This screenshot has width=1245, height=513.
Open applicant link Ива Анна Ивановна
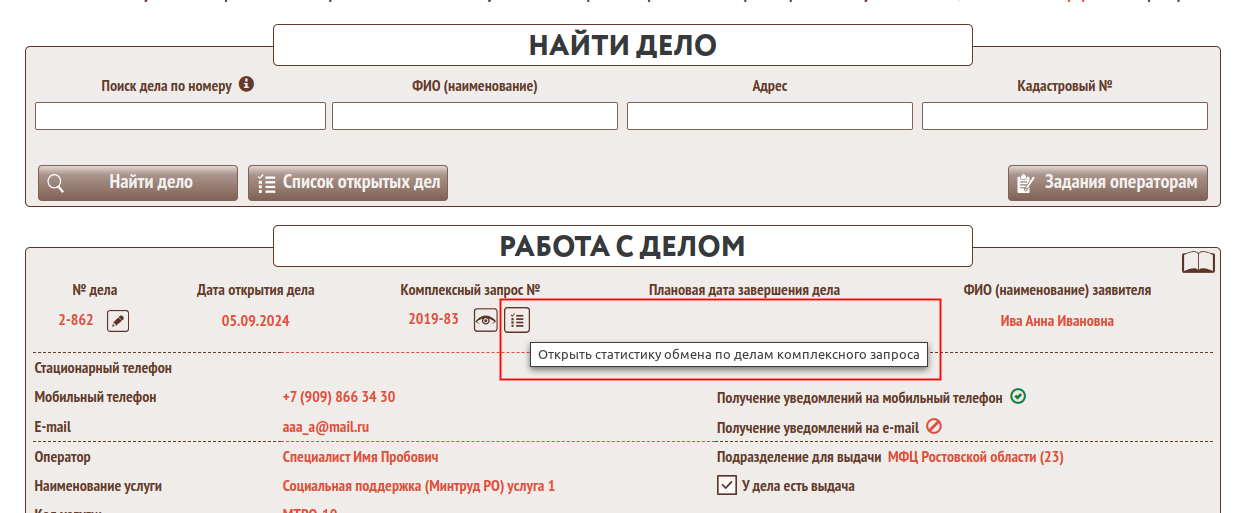click(1056, 321)
